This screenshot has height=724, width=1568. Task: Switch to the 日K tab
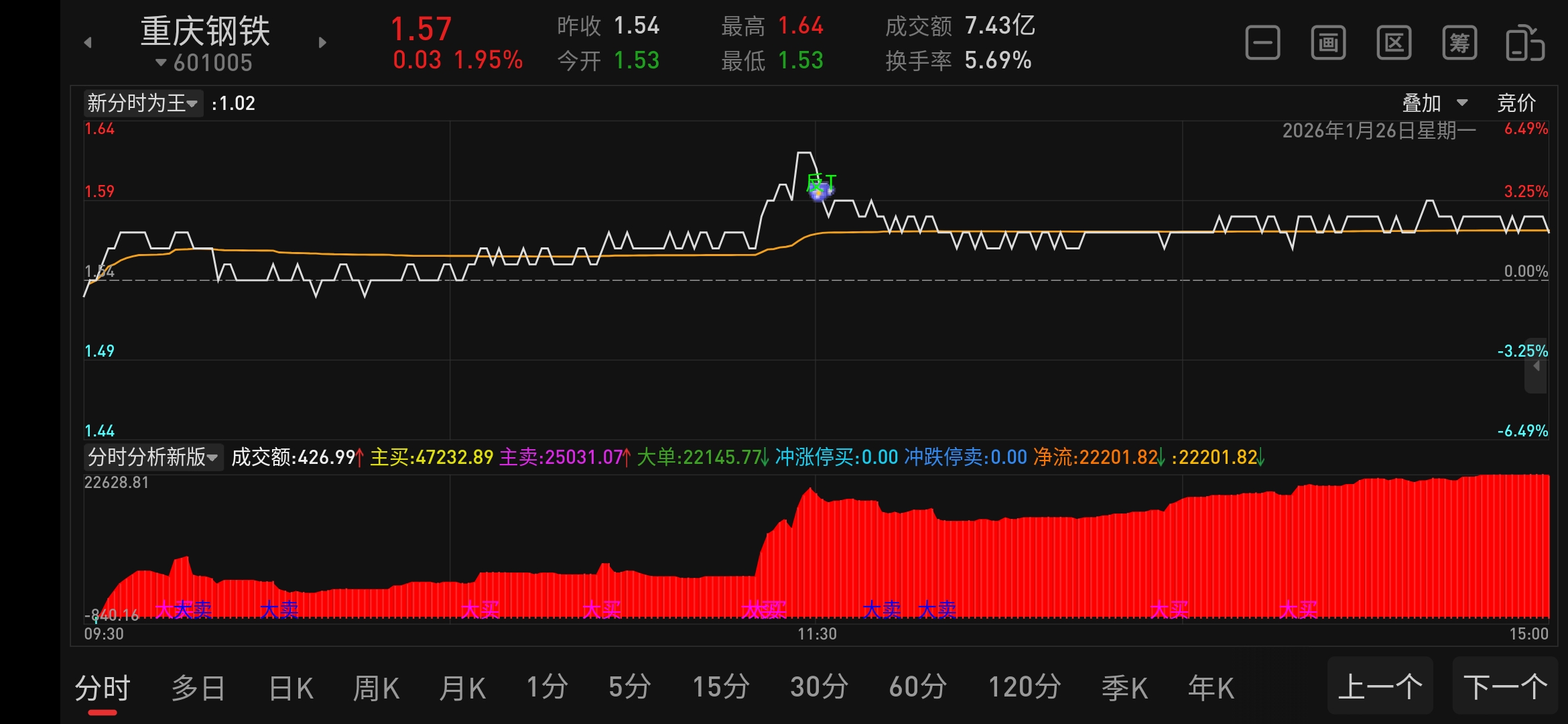[290, 688]
